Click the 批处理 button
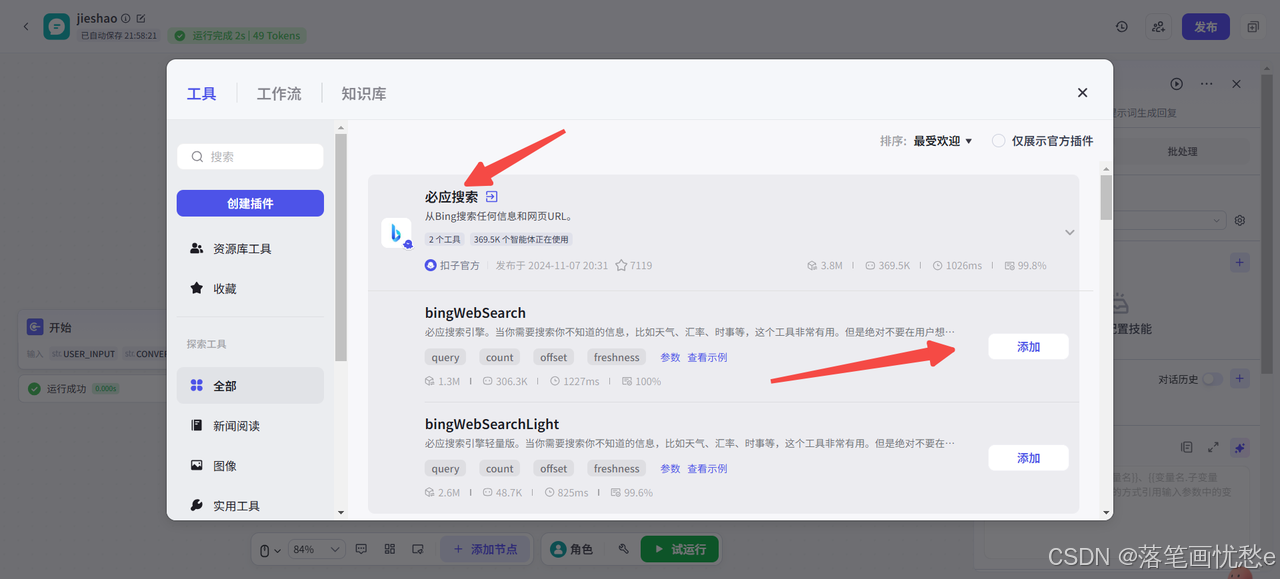This screenshot has height=579, width=1280. pyautogui.click(x=1181, y=152)
